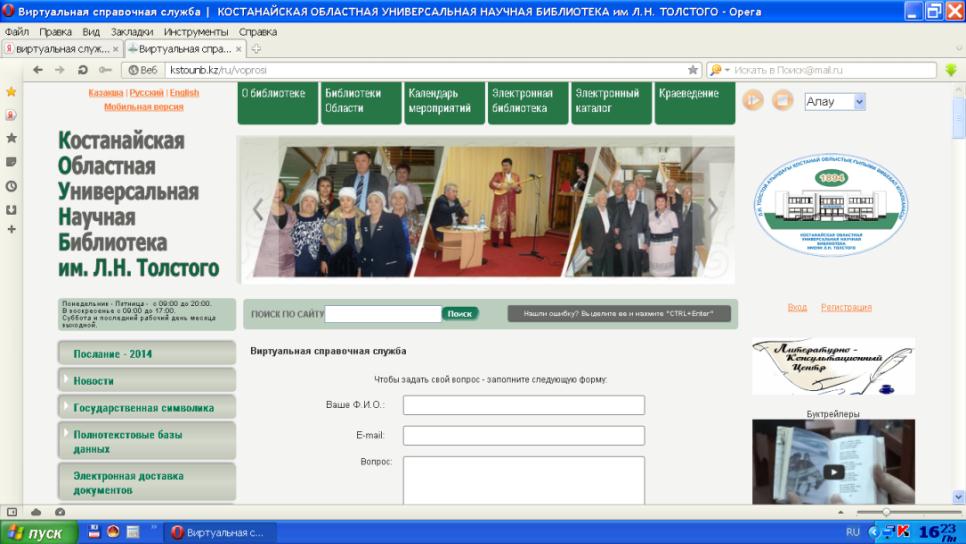Image resolution: width=966 pixels, height=544 pixels.
Task: Click the browser reload button
Action: tap(83, 70)
